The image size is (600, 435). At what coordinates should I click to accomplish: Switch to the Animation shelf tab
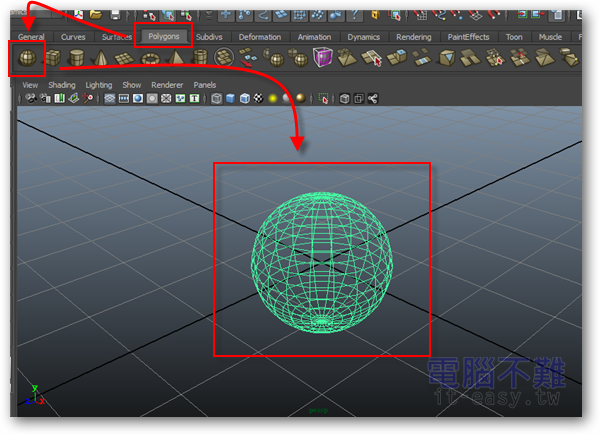(x=314, y=37)
